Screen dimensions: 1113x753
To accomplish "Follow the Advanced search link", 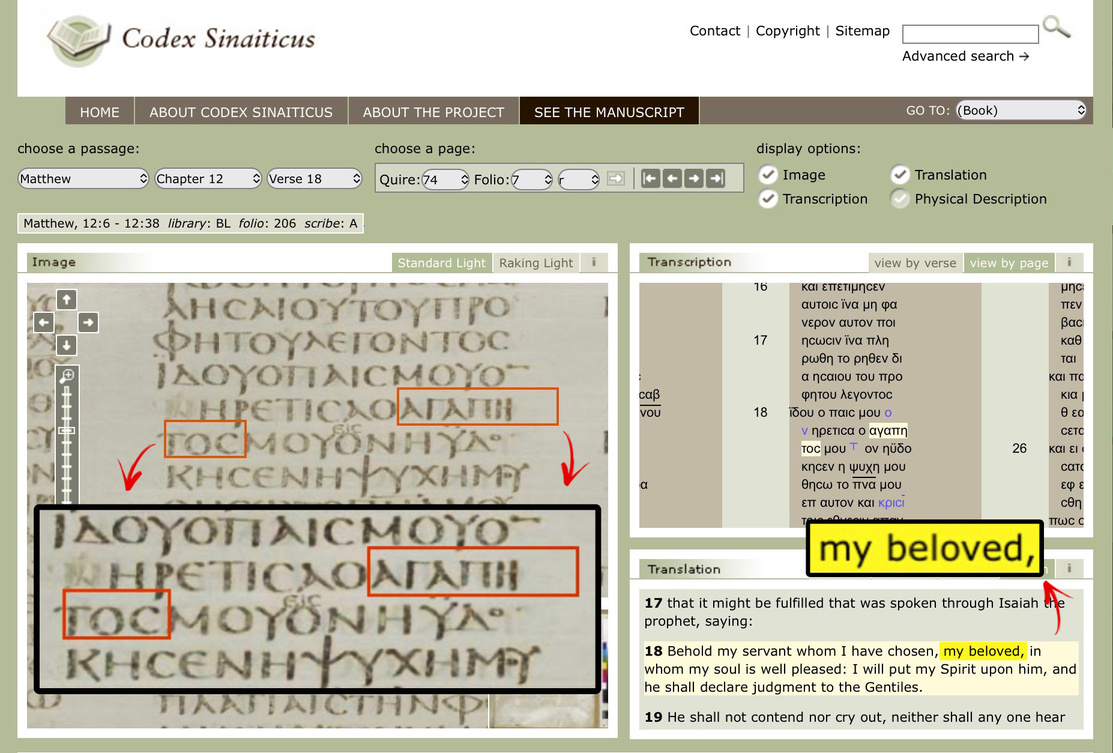I will pyautogui.click(x=965, y=56).
